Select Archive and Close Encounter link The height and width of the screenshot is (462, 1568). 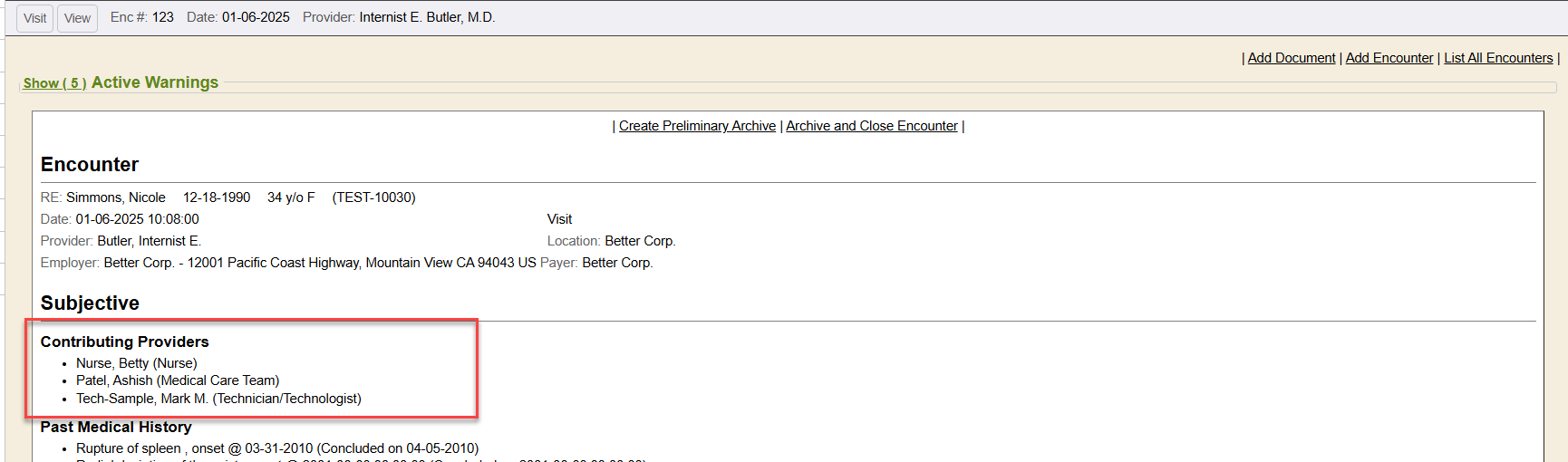click(871, 126)
